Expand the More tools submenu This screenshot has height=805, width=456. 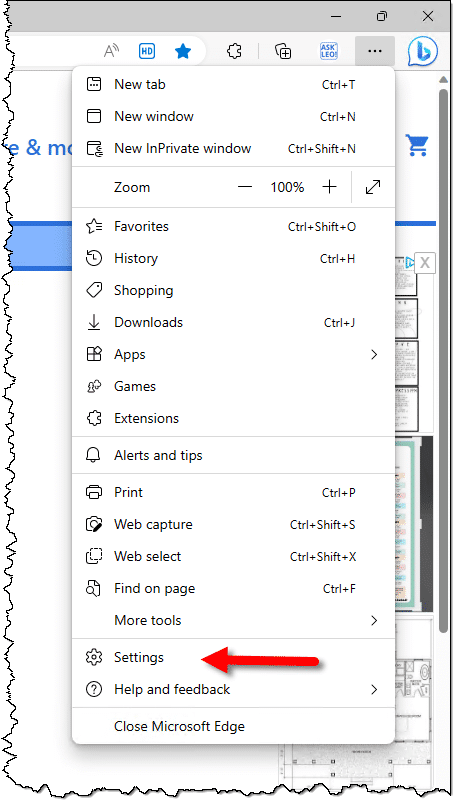click(x=233, y=621)
